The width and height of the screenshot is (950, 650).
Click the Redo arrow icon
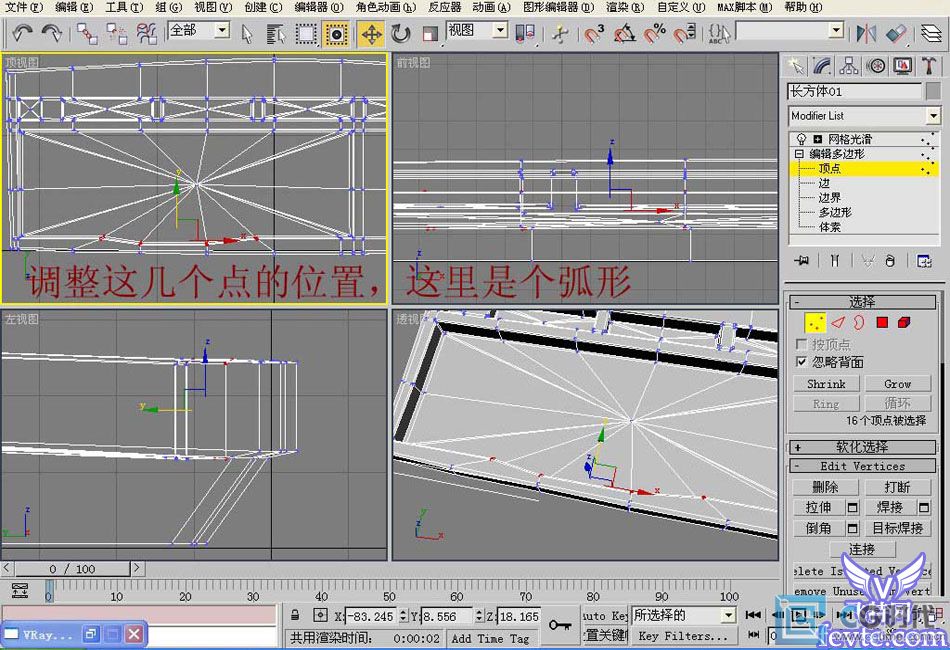[x=51, y=33]
